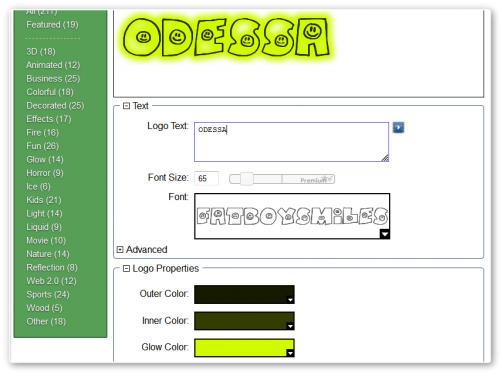Go to the Liquid (9) category
The width and height of the screenshot is (500, 372).
[x=44, y=227]
